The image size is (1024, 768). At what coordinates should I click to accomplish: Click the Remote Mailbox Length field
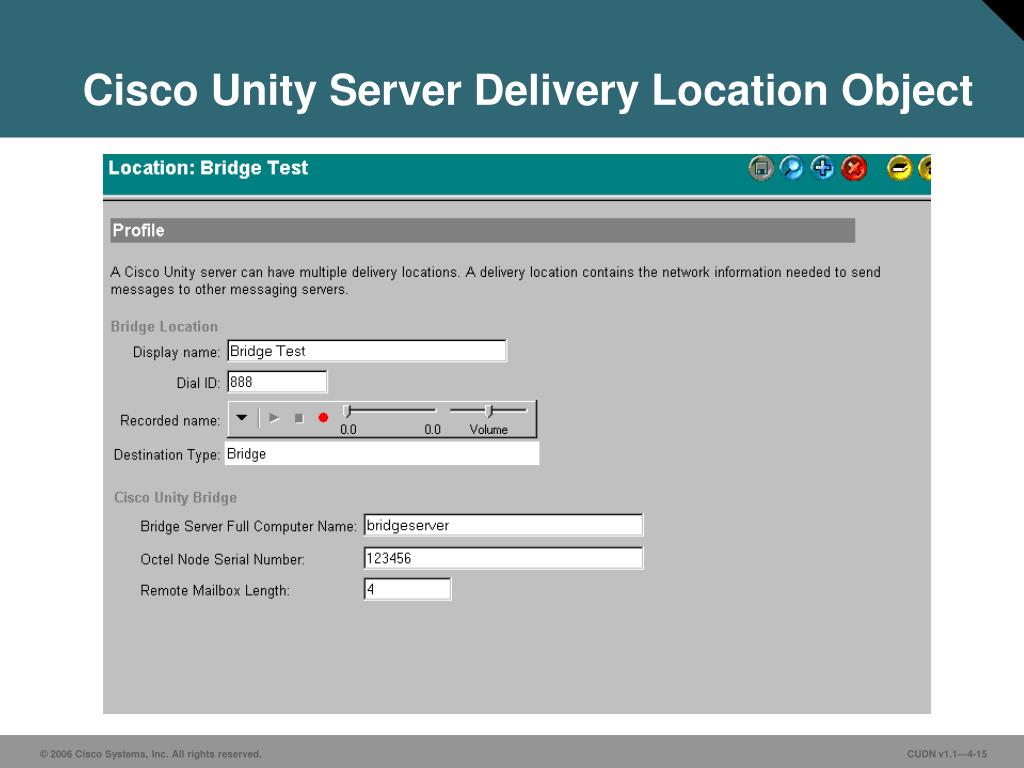[x=407, y=589]
